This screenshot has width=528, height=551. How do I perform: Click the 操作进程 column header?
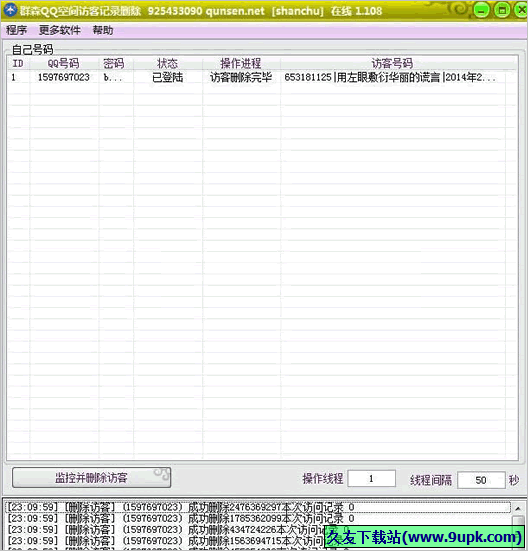pyautogui.click(x=241, y=64)
